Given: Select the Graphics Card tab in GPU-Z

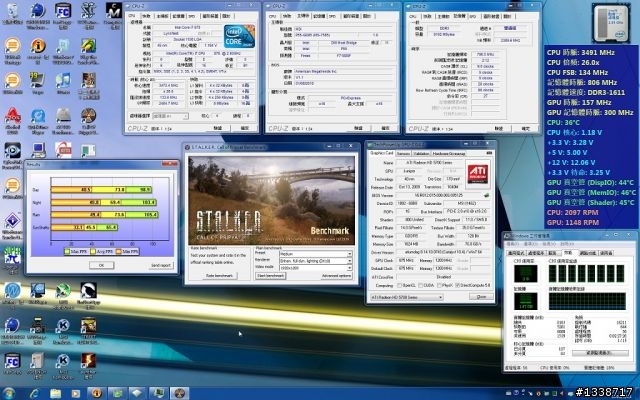Looking at the screenshot, I should point(382,153).
